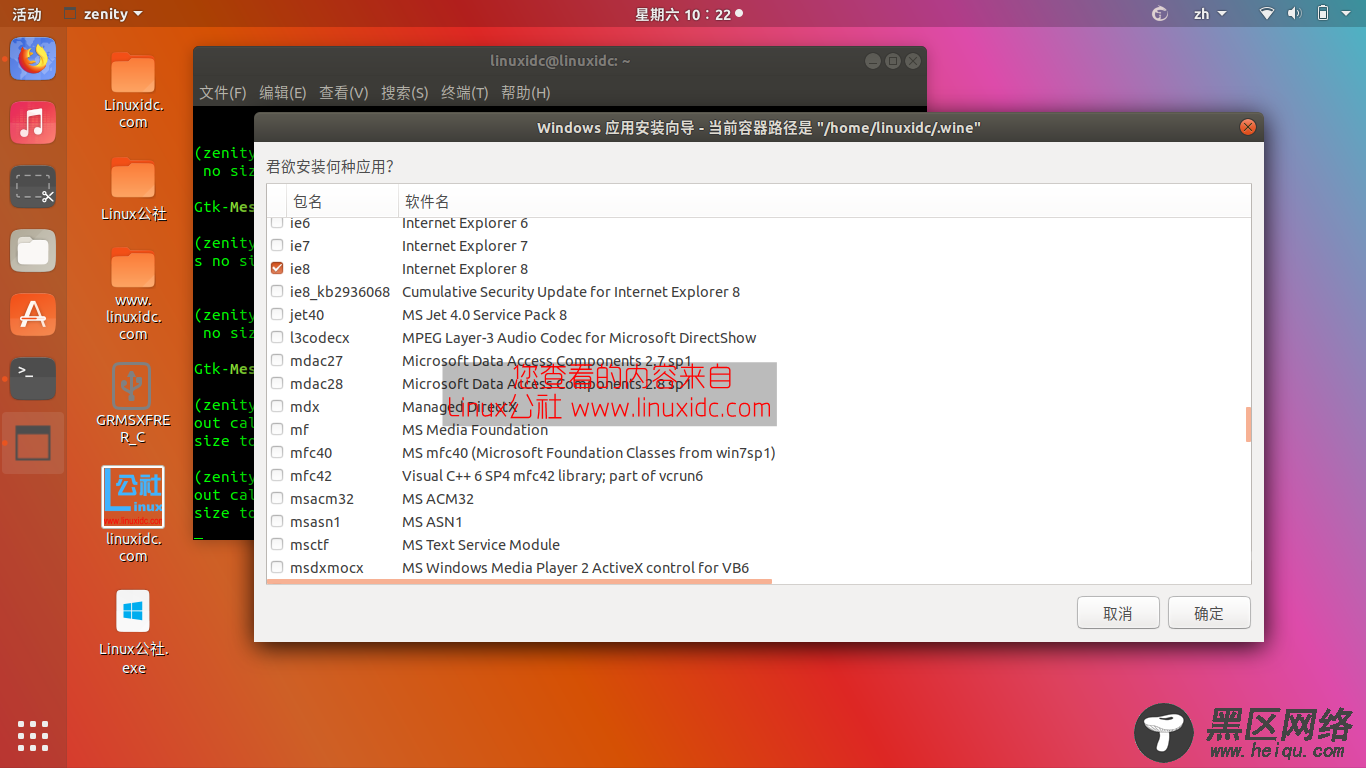Click the horizontal scrollbar at list bottom
Screen dimensions: 1366x768
[519, 580]
